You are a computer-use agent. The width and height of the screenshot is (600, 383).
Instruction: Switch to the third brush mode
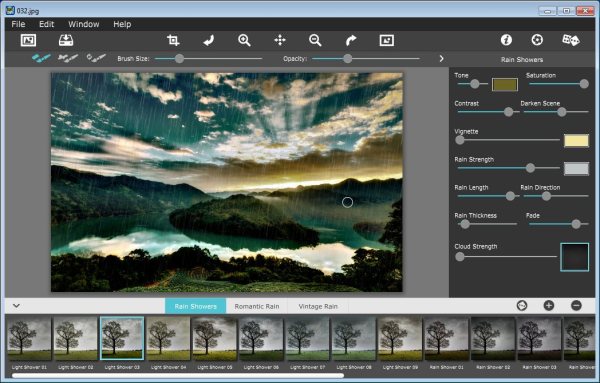click(x=96, y=58)
